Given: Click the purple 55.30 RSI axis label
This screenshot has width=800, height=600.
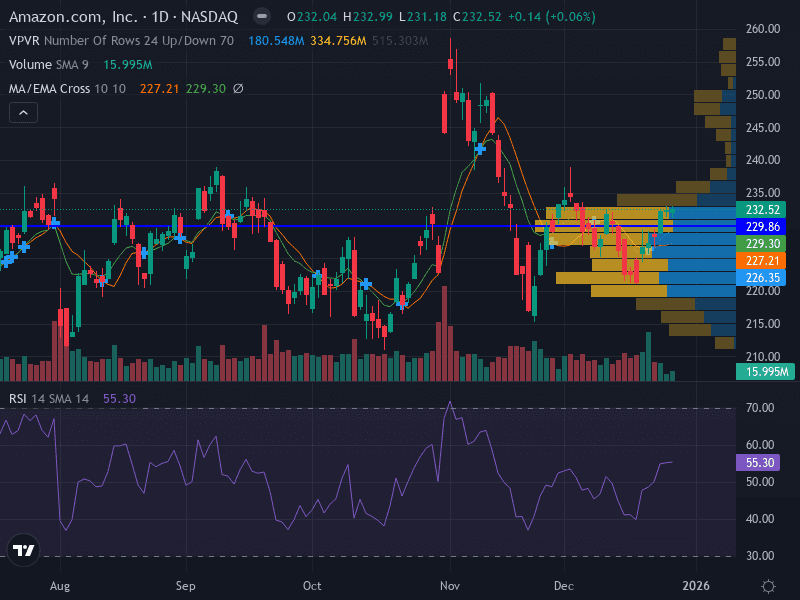Looking at the screenshot, I should [758, 463].
